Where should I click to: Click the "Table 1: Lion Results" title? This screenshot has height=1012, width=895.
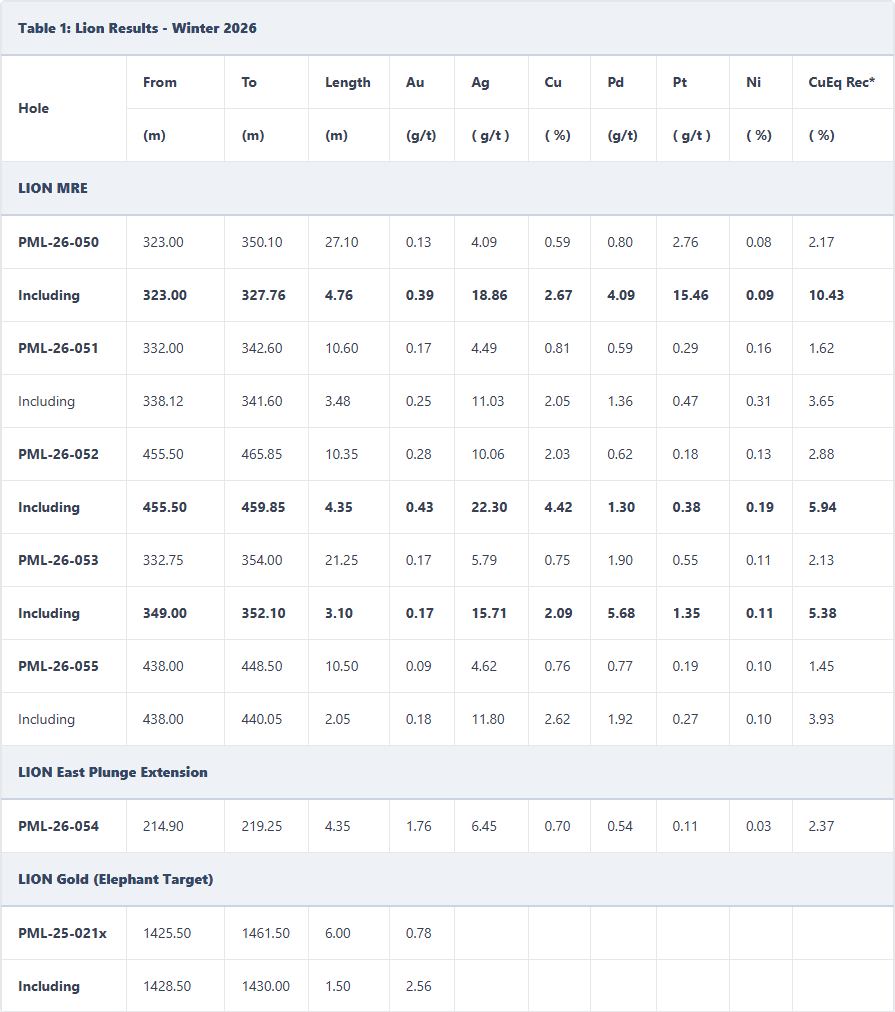click(137, 28)
